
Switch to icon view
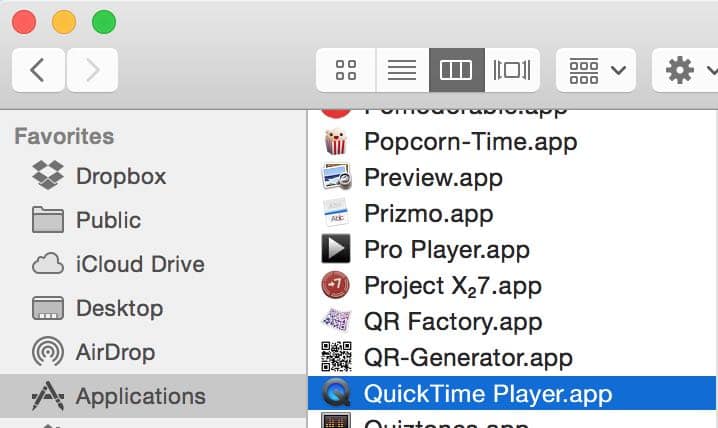(346, 70)
